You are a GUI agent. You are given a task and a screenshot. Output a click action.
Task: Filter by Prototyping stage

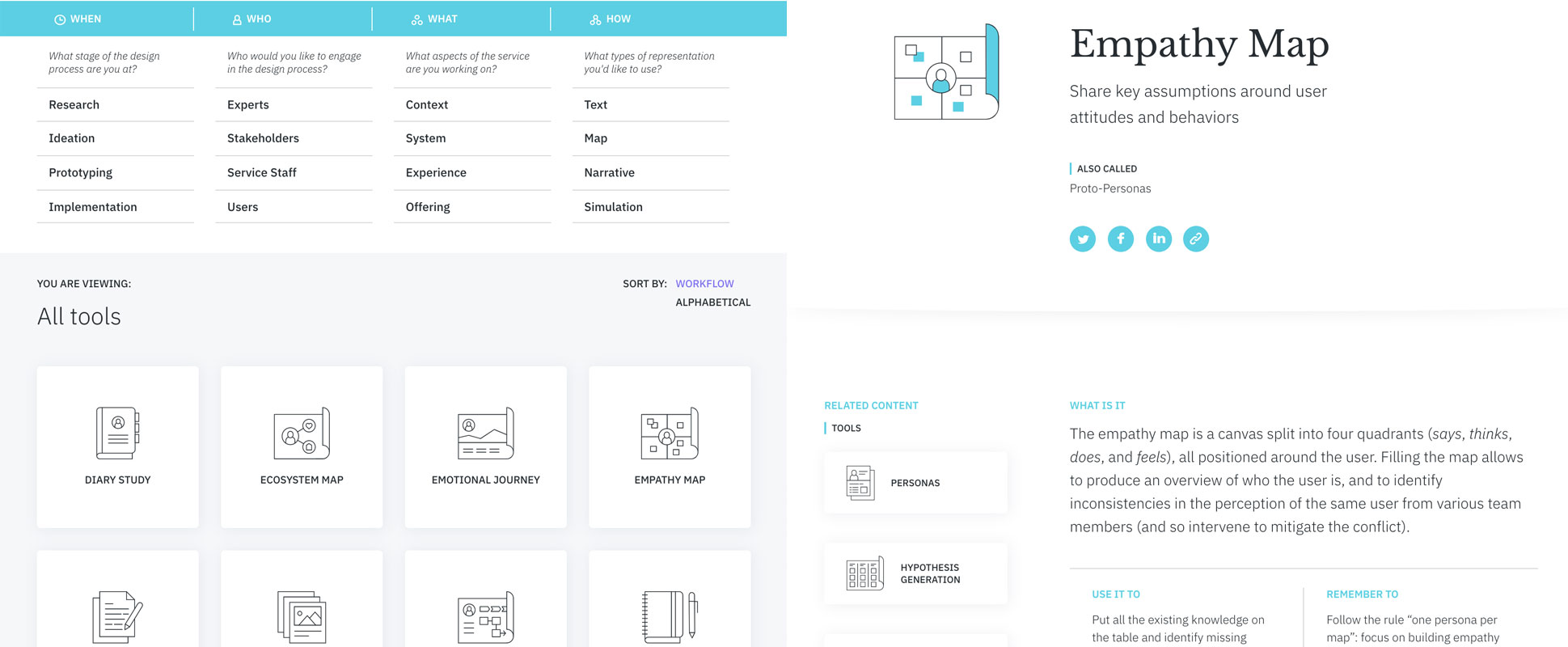(80, 173)
